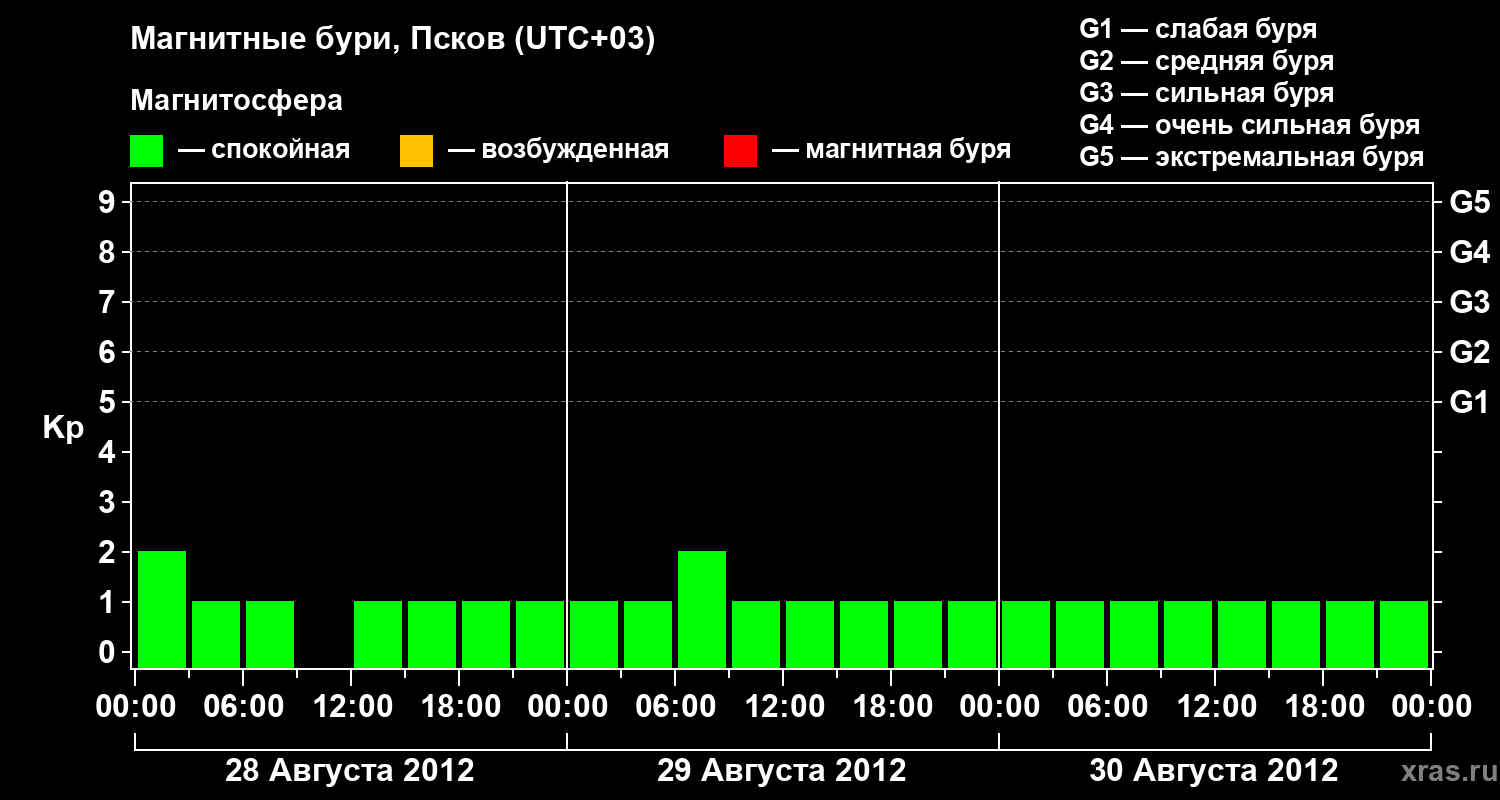This screenshot has width=1500, height=800.
Task: Click the 03:00–06:00 bar on 28 August
Action: (x=216, y=634)
